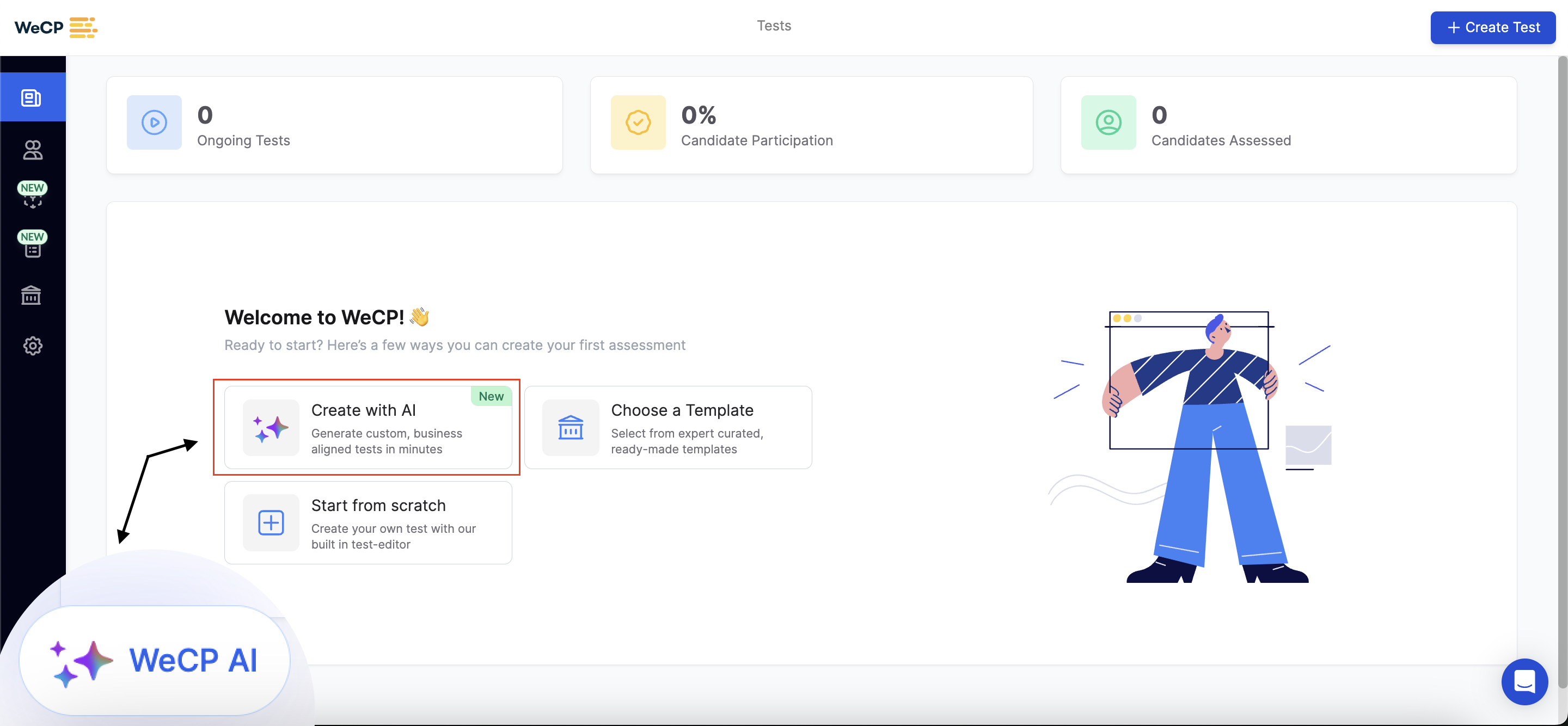Viewport: 1568px width, 726px height.
Task: Click the plus icon in Start from scratch
Action: point(271,523)
